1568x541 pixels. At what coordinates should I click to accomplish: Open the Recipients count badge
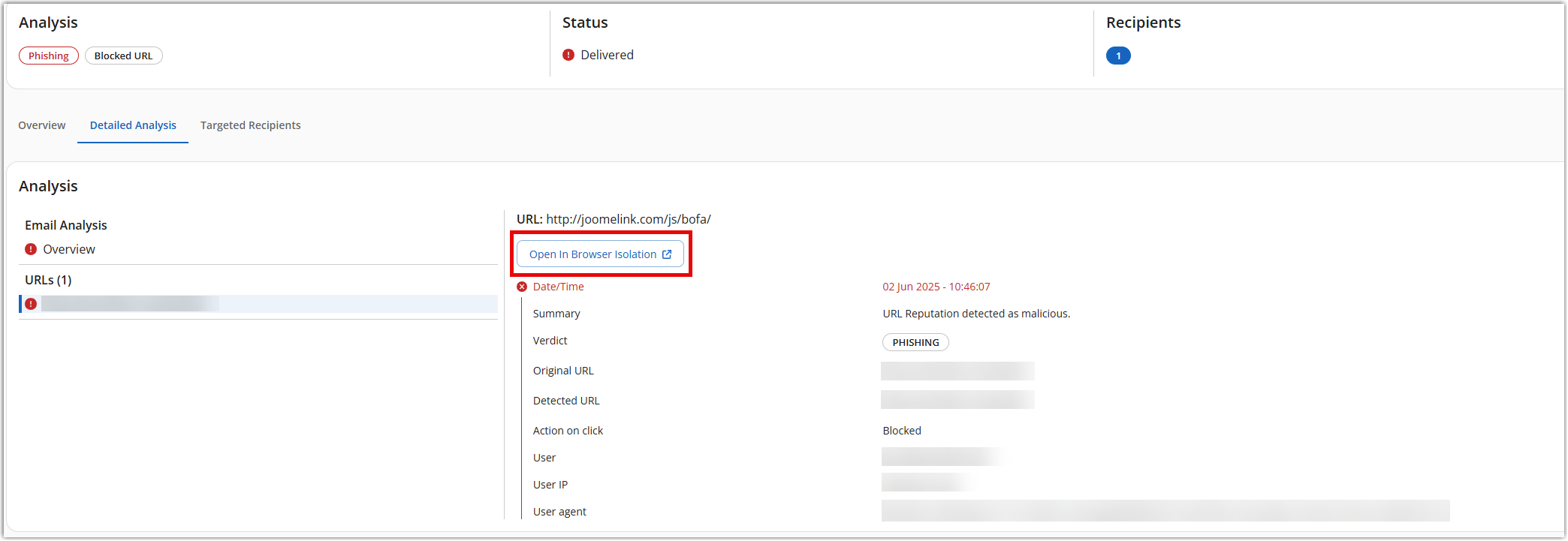coord(1117,56)
